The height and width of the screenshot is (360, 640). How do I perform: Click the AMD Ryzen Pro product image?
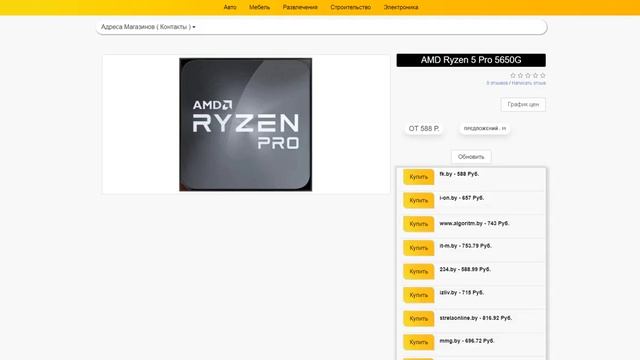tap(246, 124)
